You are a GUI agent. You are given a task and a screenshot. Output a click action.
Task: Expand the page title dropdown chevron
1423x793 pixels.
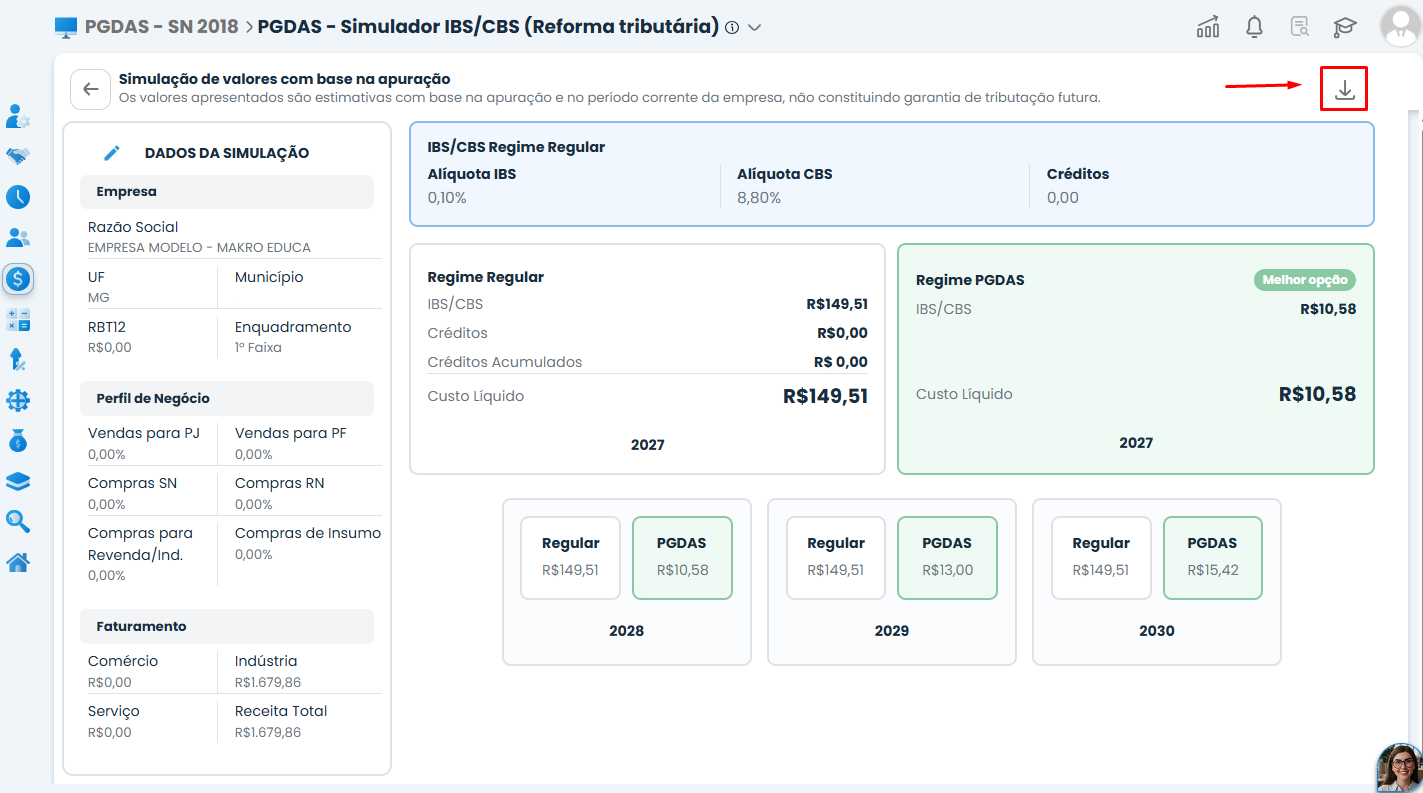tap(755, 28)
